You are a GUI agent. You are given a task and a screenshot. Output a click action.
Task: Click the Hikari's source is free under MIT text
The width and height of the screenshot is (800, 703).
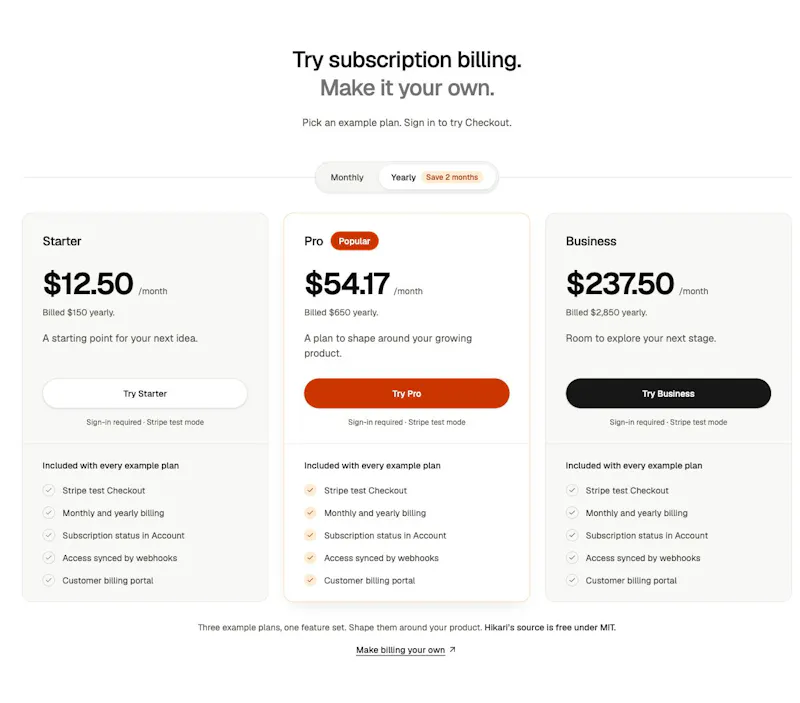pos(550,627)
